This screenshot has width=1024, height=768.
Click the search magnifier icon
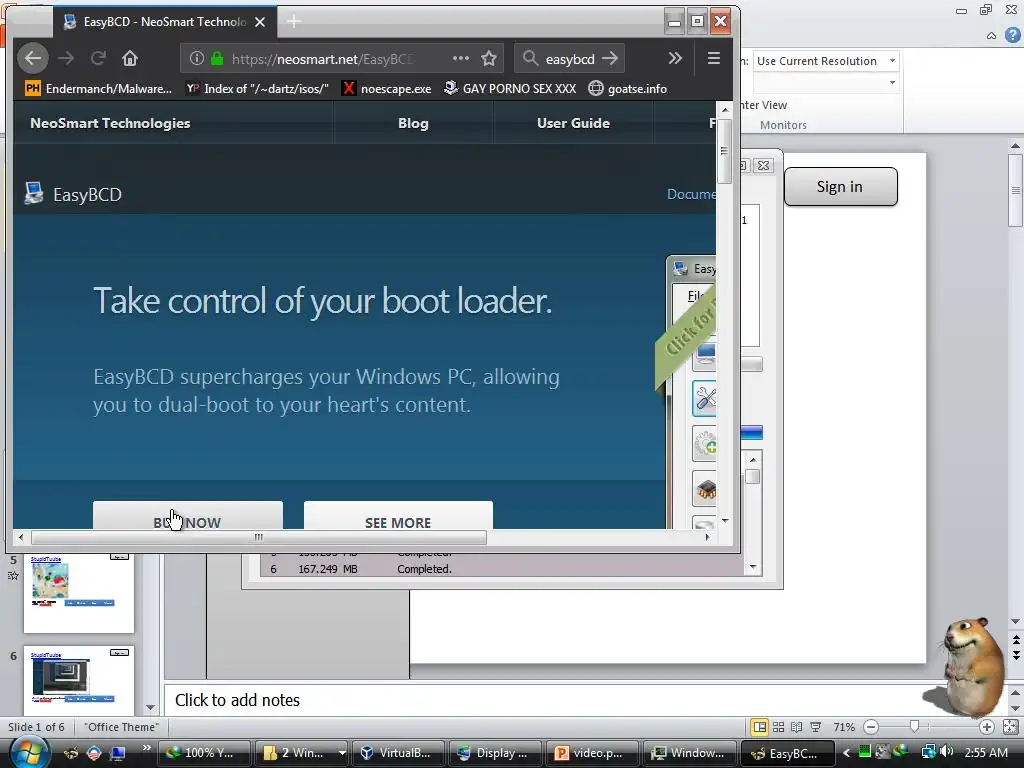pyautogui.click(x=530, y=58)
